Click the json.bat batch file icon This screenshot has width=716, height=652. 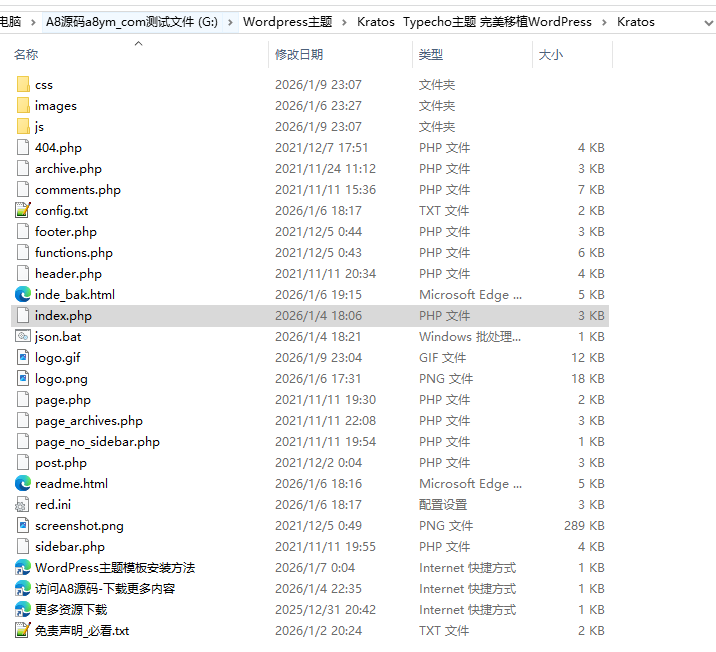pyautogui.click(x=23, y=337)
